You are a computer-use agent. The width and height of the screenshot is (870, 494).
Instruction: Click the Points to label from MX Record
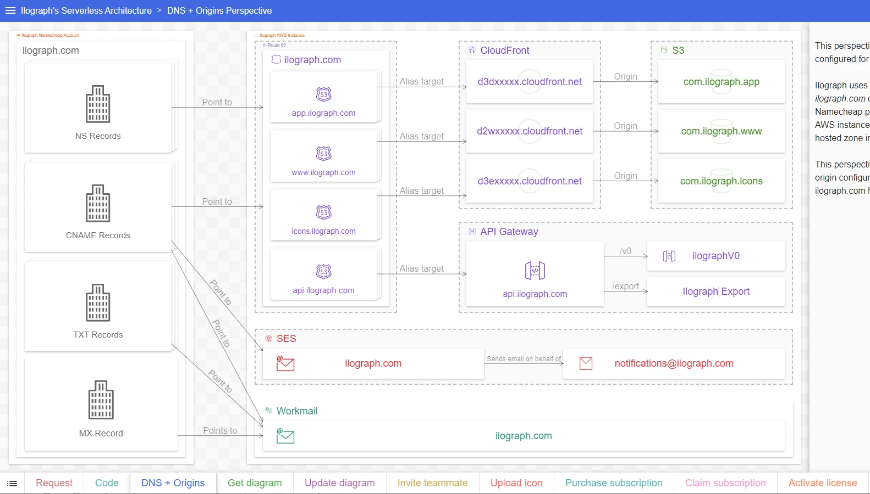click(x=220, y=431)
